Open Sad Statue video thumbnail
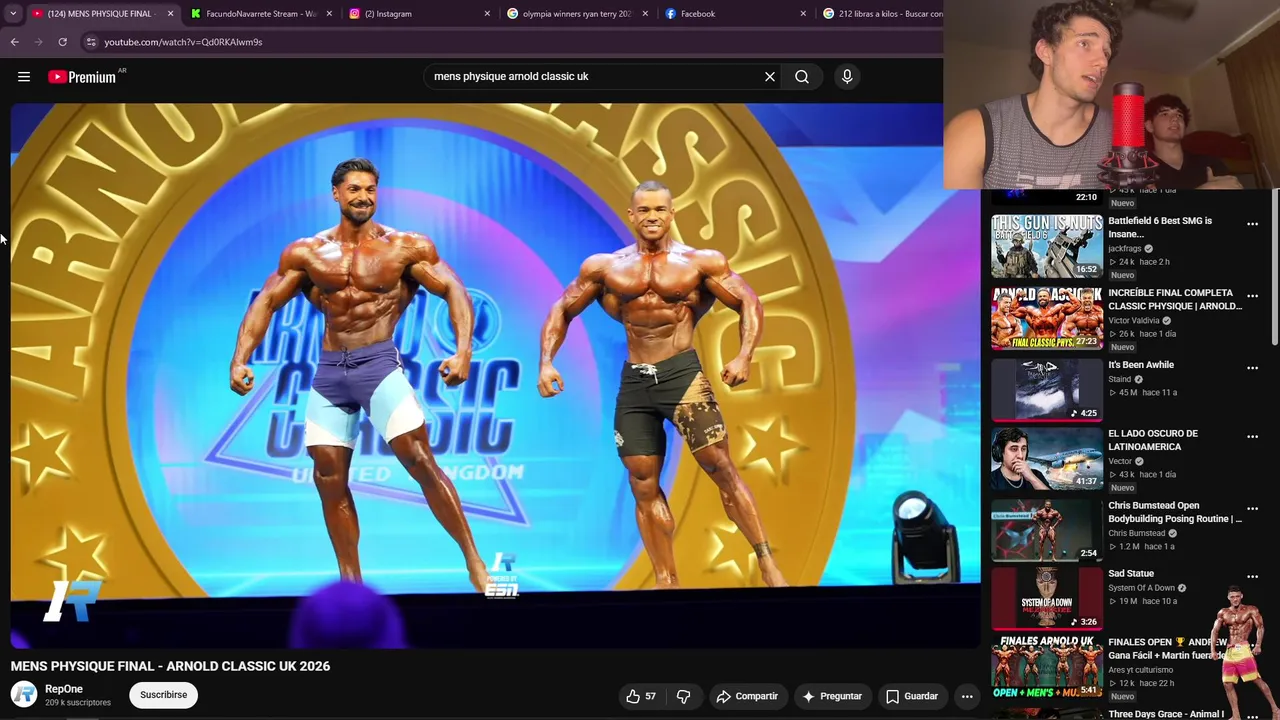 1047,599
